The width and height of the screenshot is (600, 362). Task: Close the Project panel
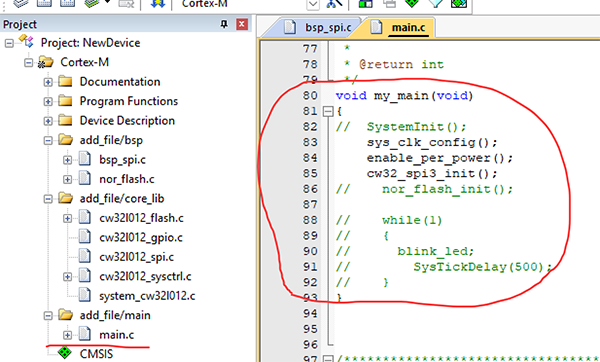[x=241, y=24]
